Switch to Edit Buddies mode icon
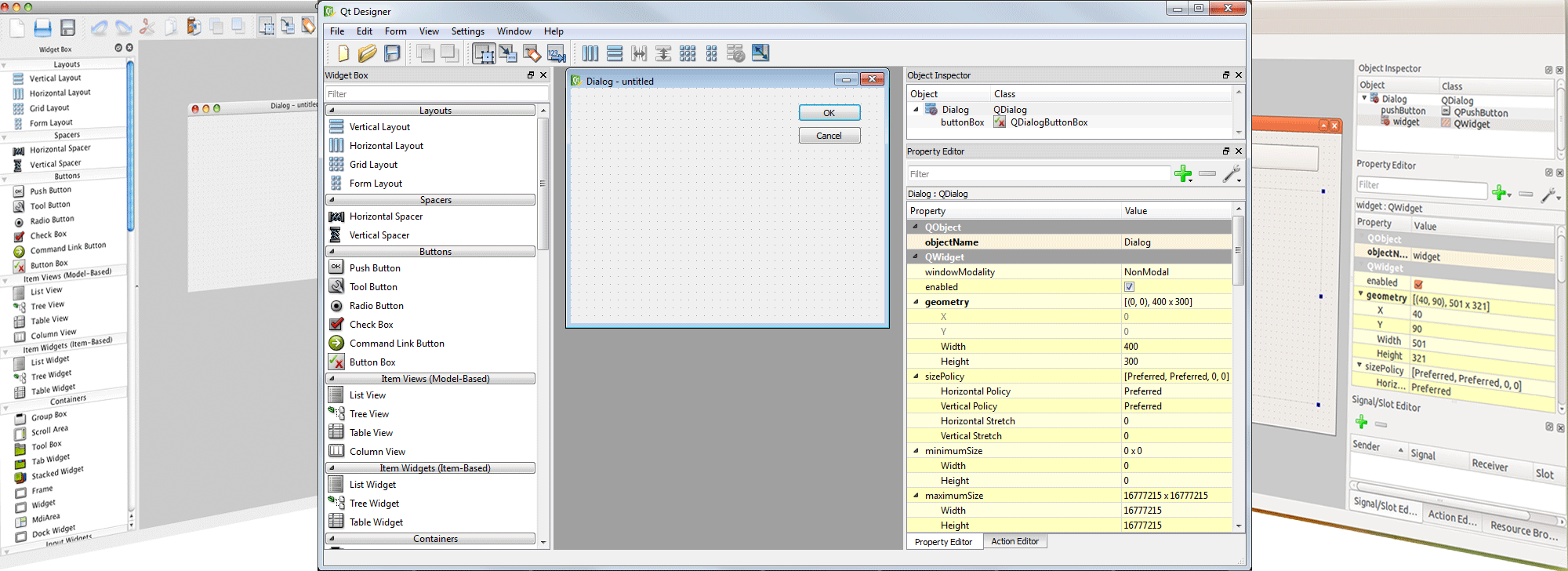The image size is (1568, 571). (x=532, y=53)
